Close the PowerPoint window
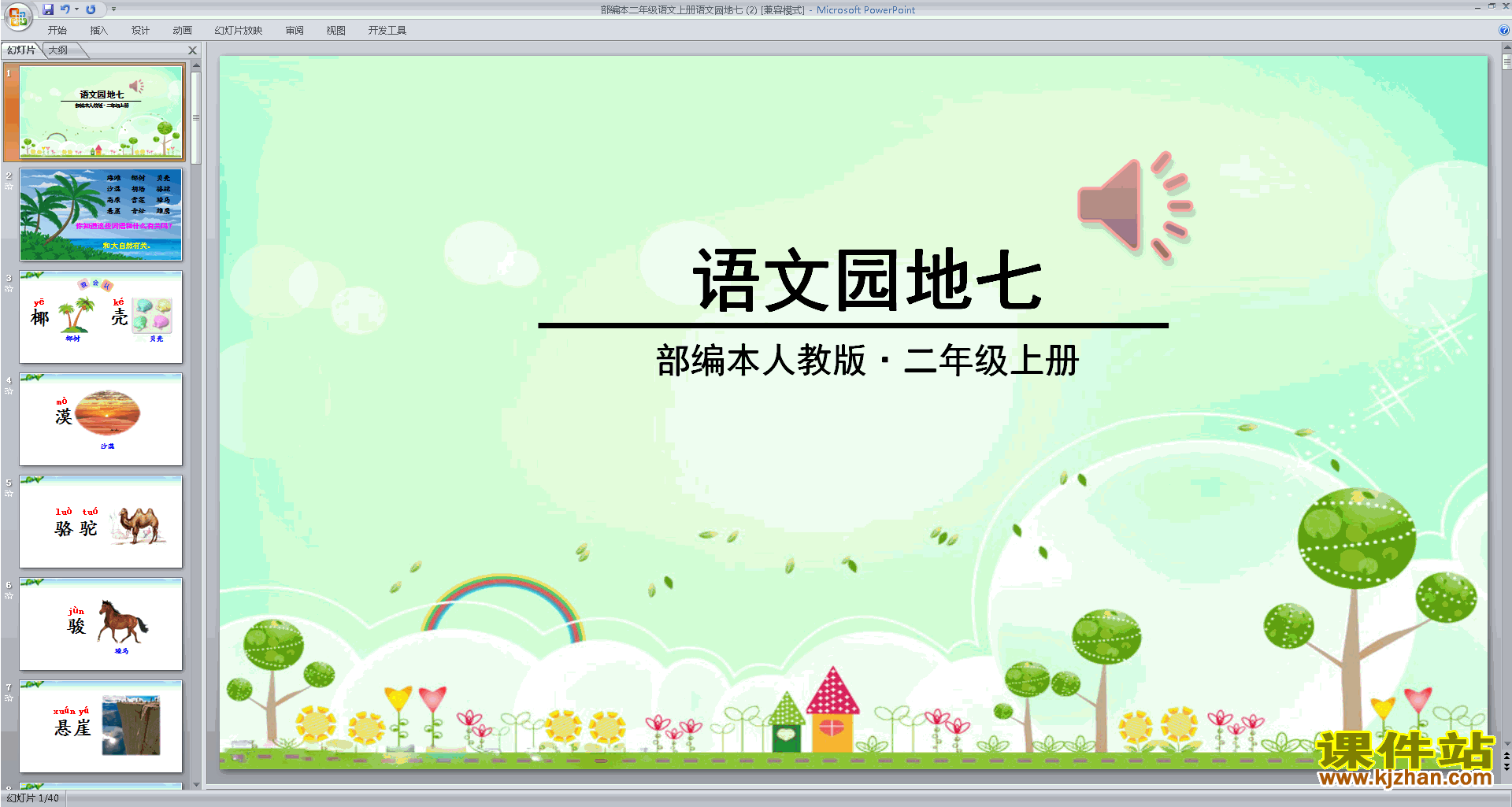 [x=1505, y=6]
